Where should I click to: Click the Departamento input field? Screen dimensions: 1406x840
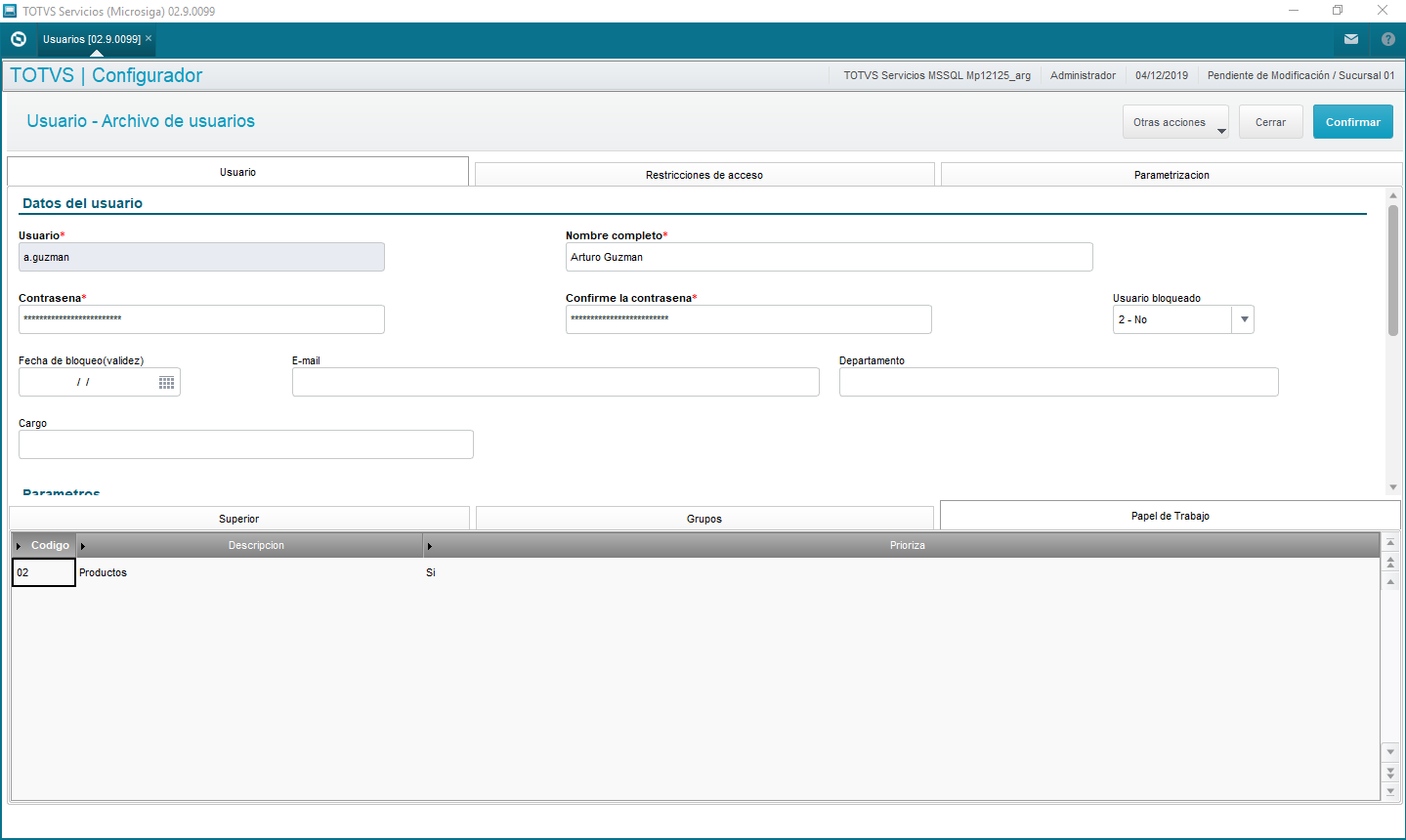1058,382
